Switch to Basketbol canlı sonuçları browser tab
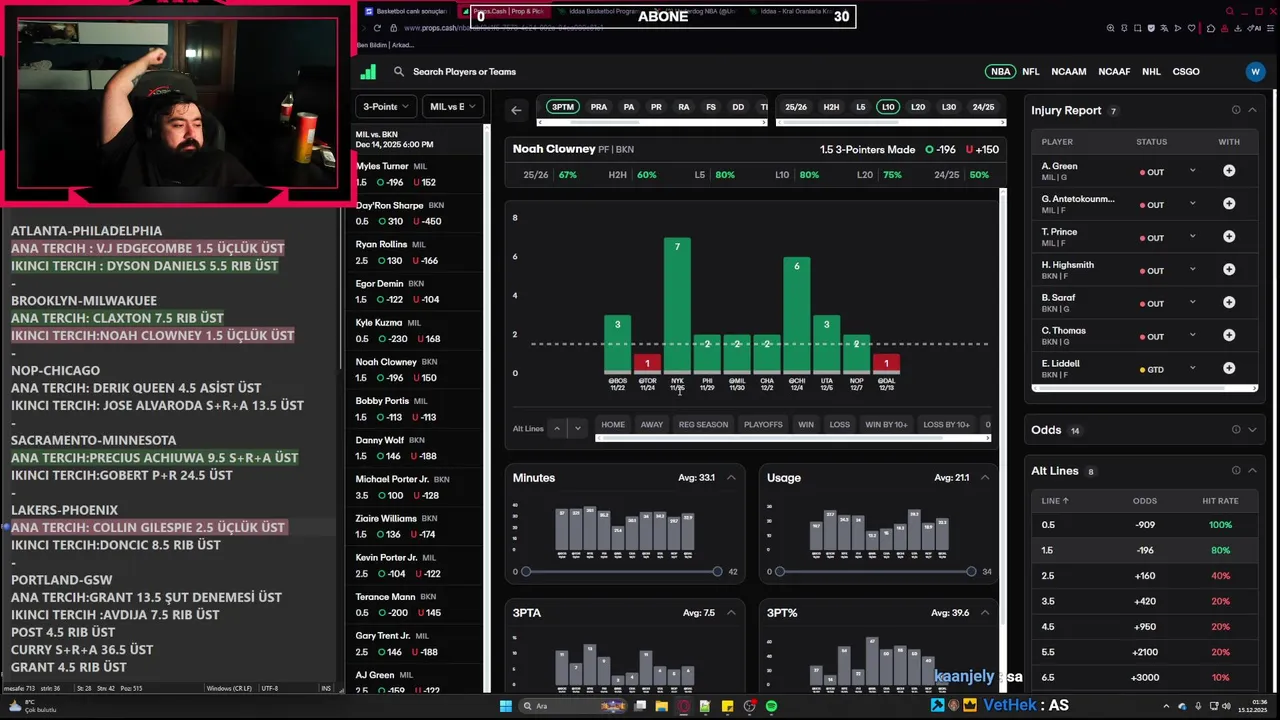 click(x=410, y=11)
